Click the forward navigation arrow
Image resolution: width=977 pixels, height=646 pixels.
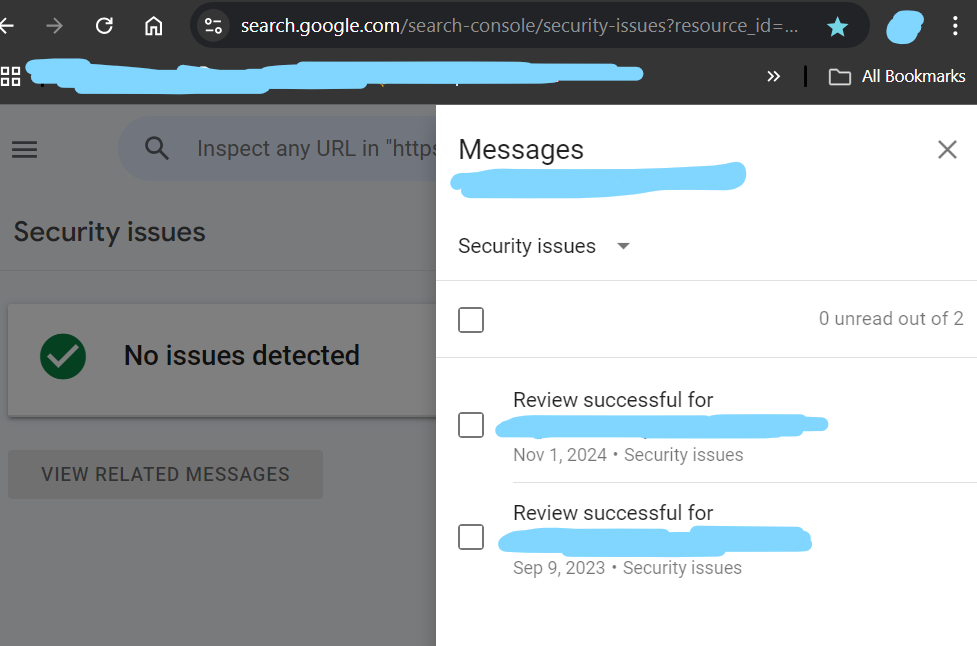pos(55,26)
